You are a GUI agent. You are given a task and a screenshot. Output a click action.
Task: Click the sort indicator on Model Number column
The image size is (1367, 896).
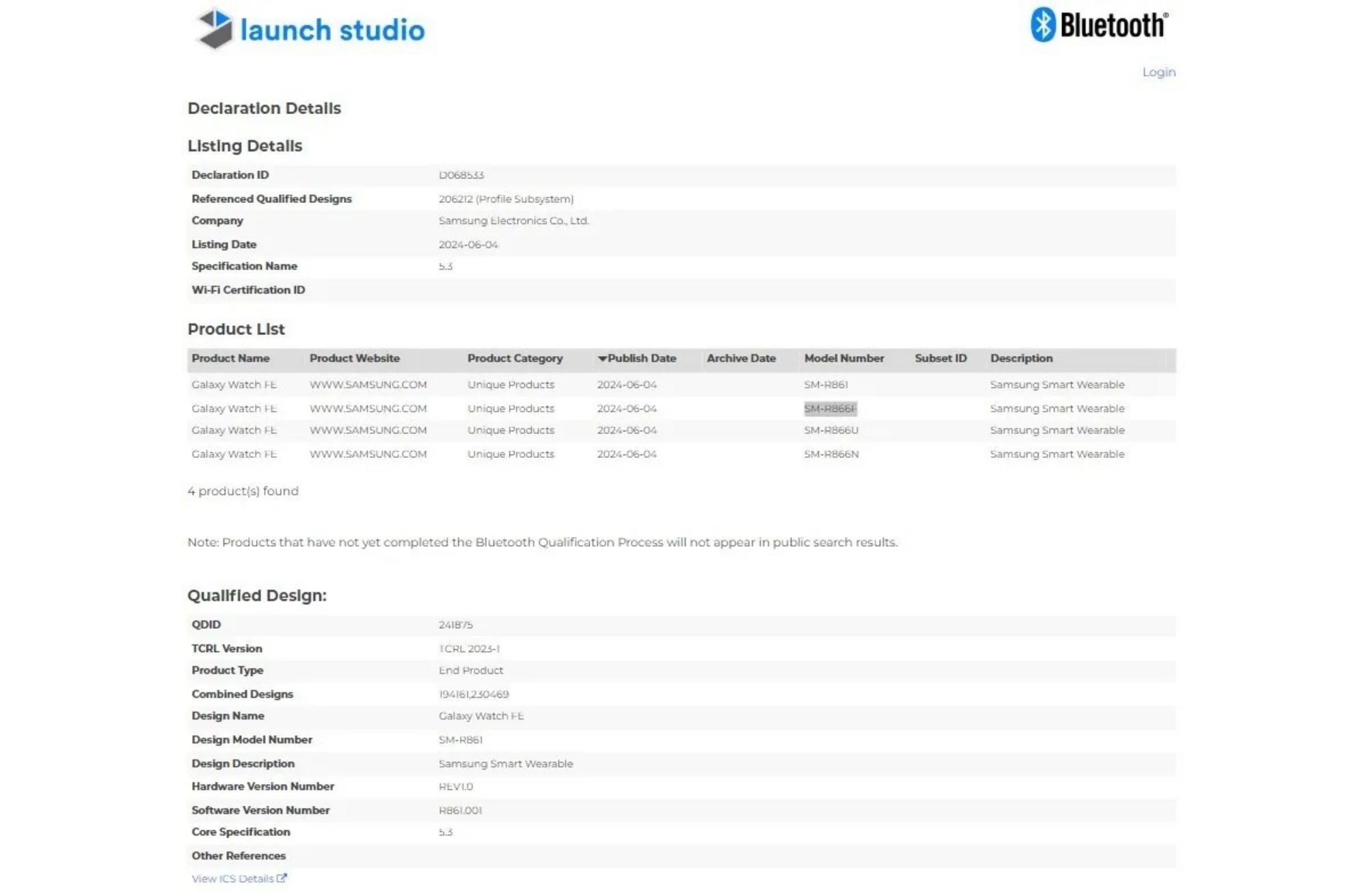[844, 358]
